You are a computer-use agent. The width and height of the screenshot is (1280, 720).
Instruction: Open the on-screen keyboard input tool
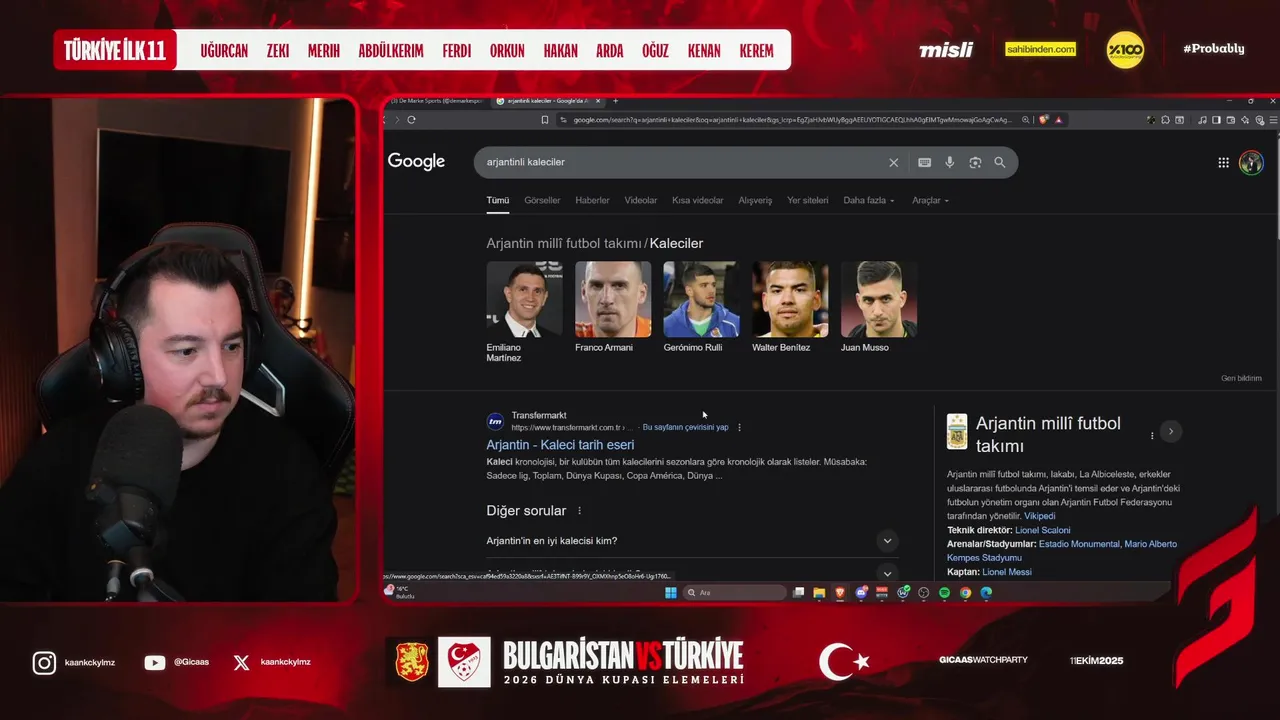point(924,162)
